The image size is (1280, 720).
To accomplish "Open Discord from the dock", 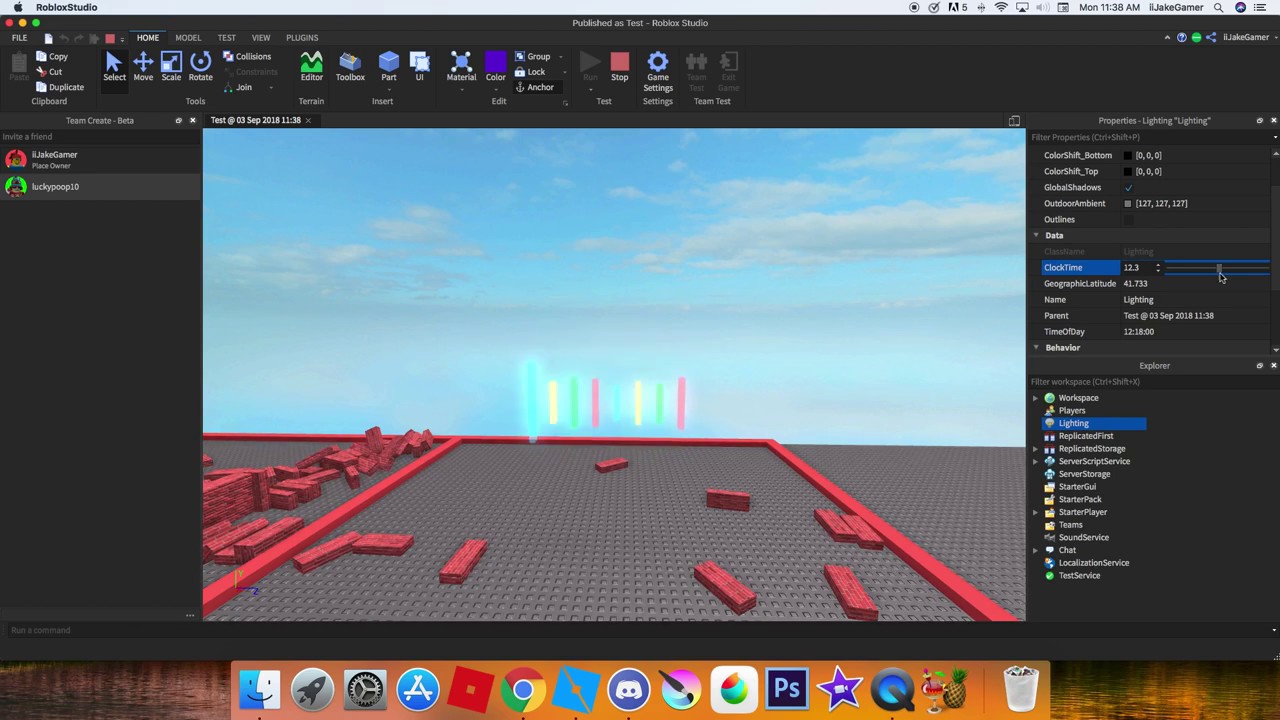I will pos(629,689).
